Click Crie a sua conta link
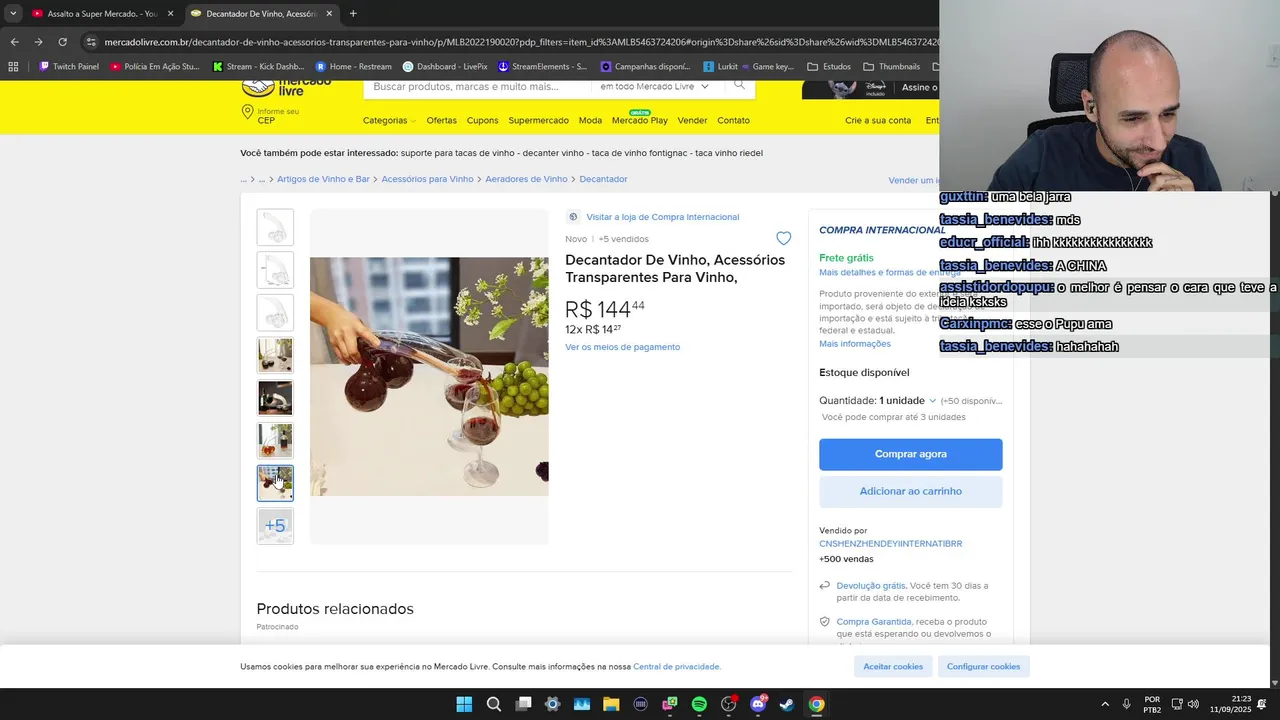This screenshot has height=720, width=1280. (x=878, y=120)
